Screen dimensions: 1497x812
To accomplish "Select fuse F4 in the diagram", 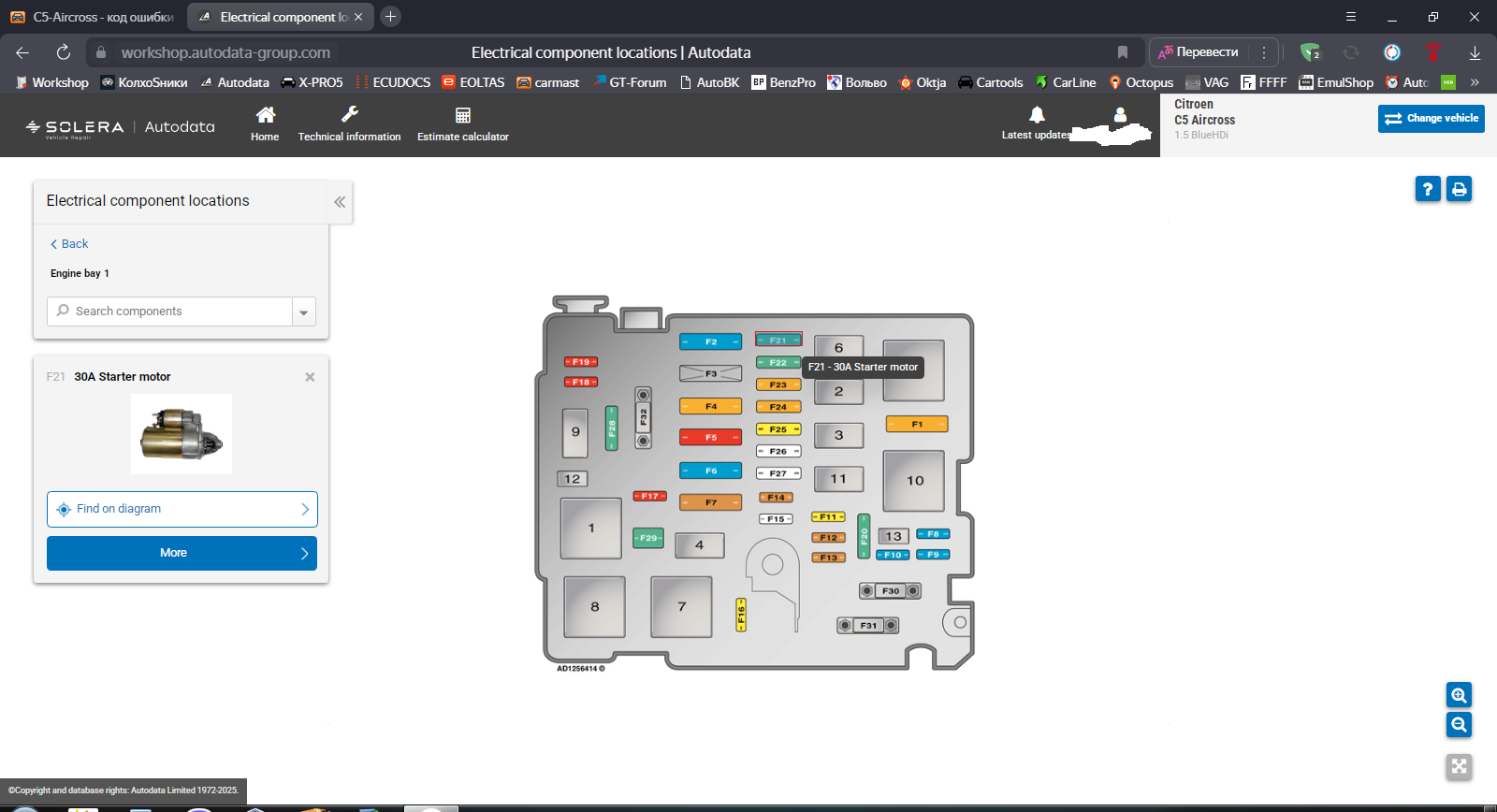I will tap(711, 406).
